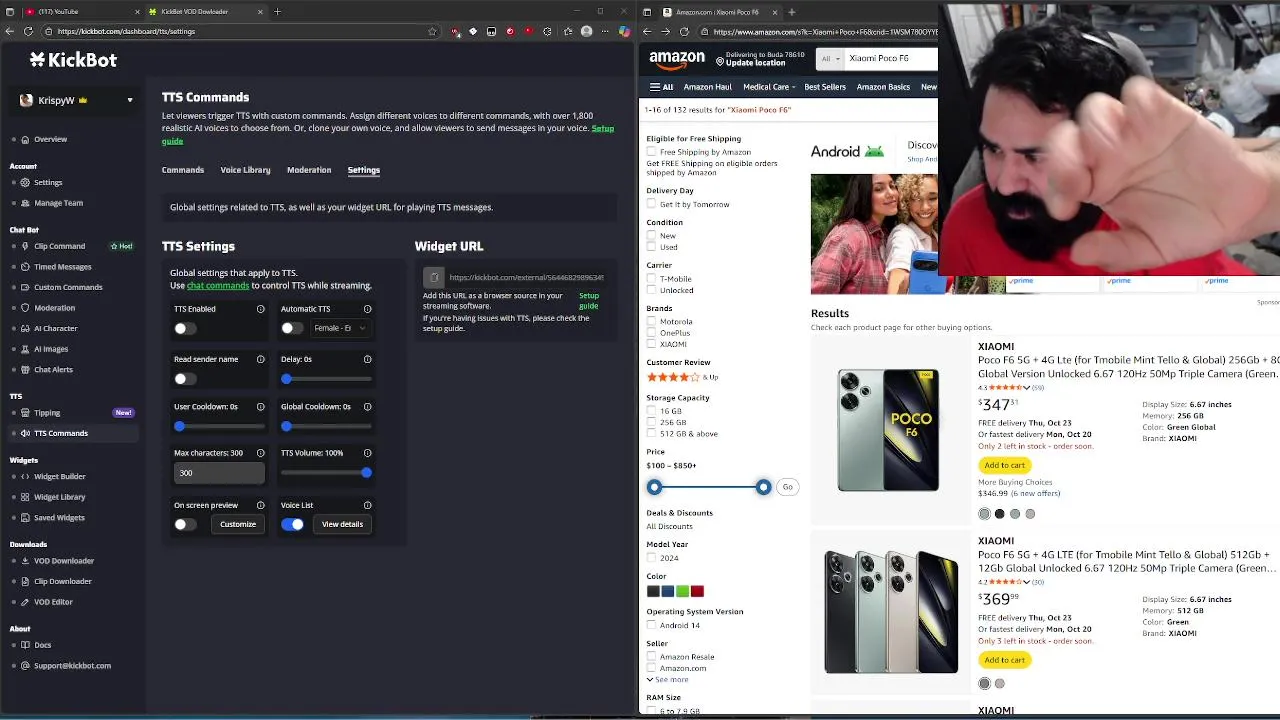Viewport: 1280px width, 720px height.
Task: Check Get It by Tomorrow filter
Action: (x=652, y=204)
